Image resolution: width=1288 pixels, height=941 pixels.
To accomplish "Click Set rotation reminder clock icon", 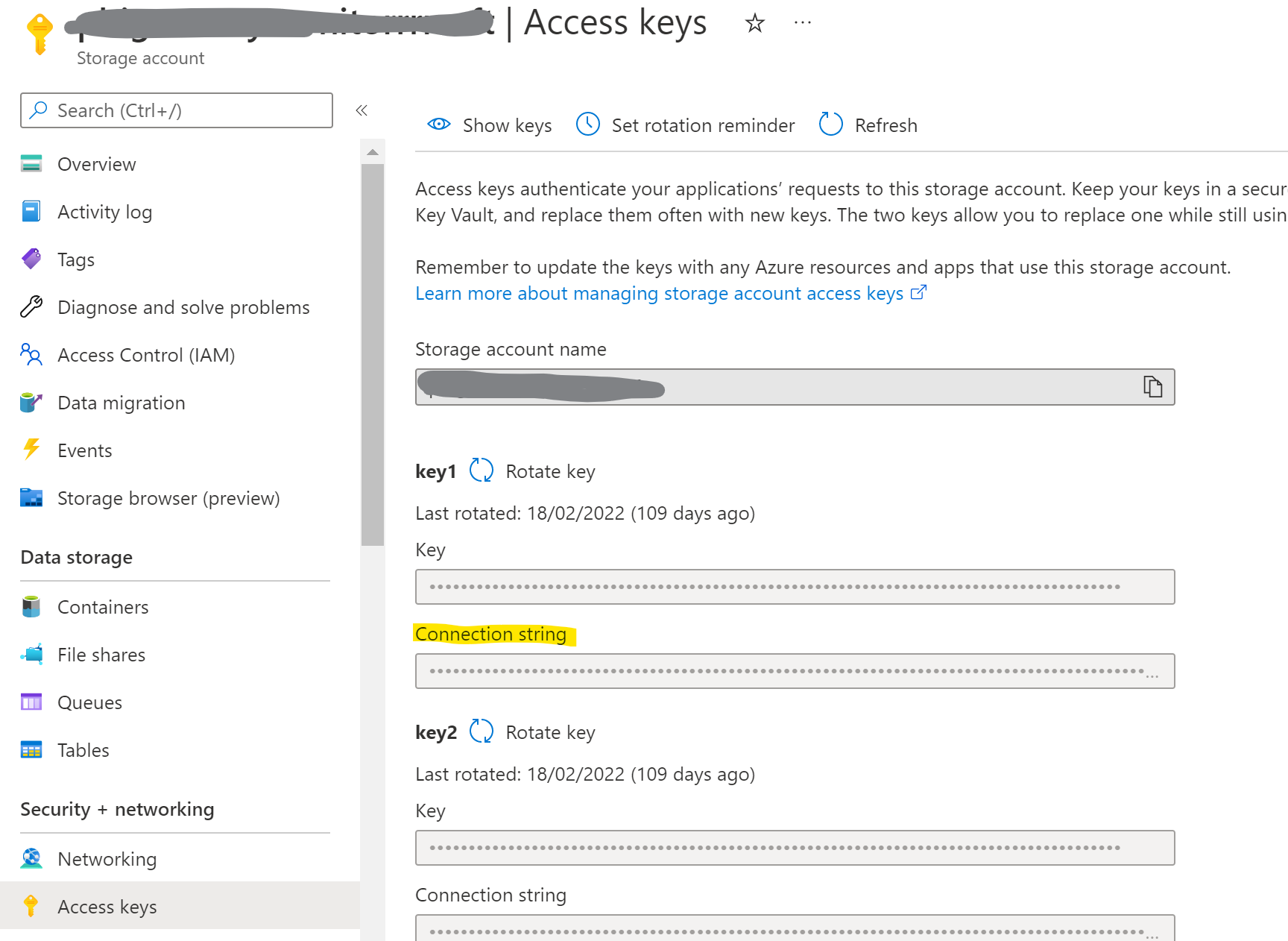I will coord(588,125).
